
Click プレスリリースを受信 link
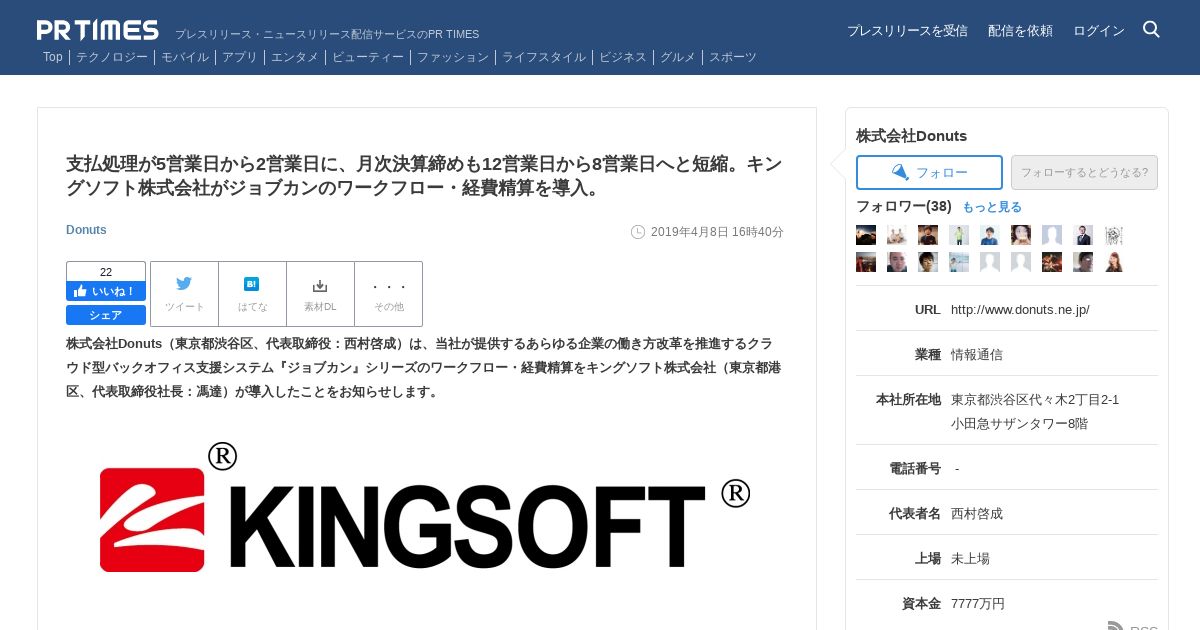pyautogui.click(x=907, y=31)
